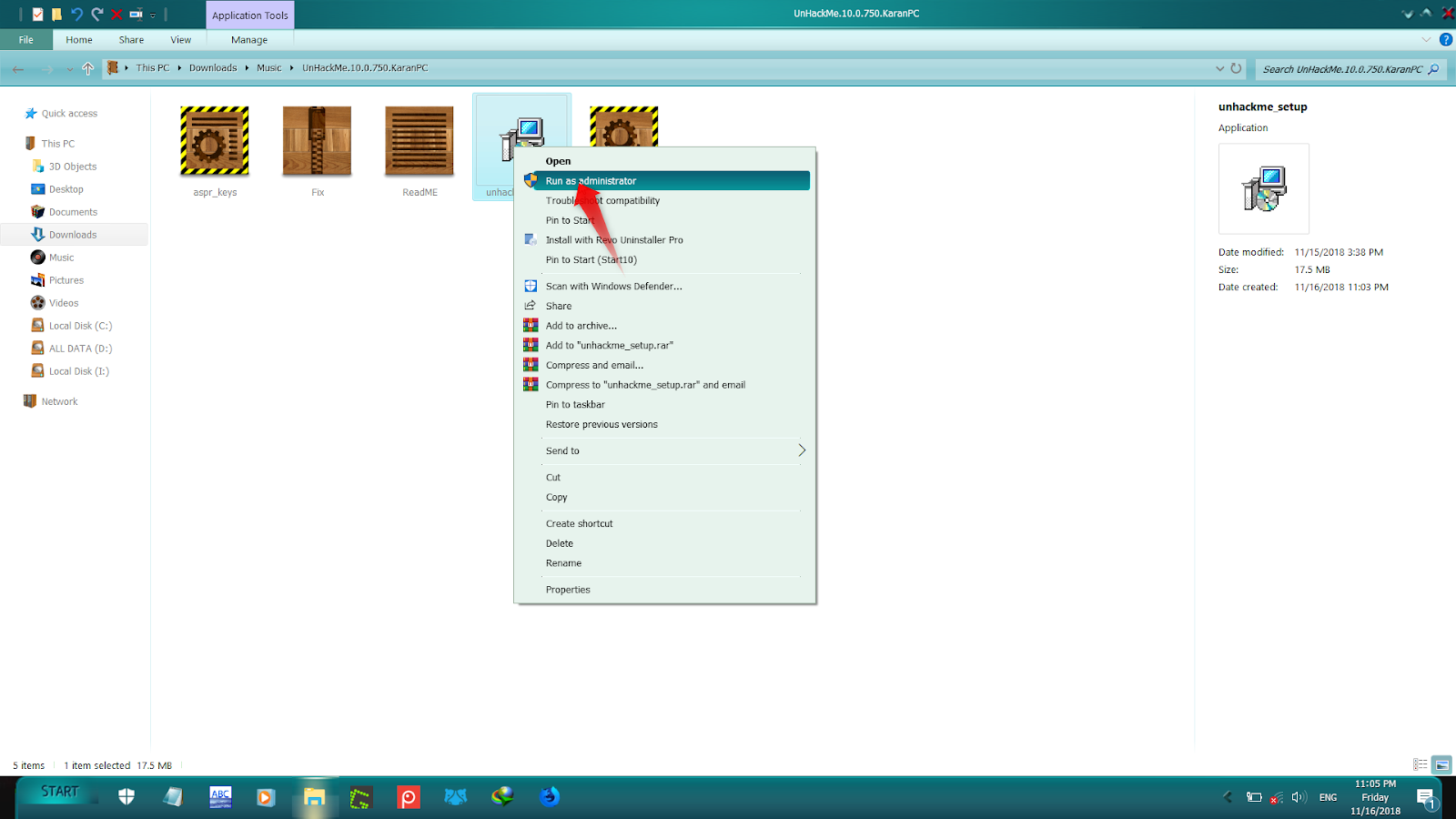Viewport: 1456px width, 819px height.
Task: Go up one folder level
Action: pos(88,68)
